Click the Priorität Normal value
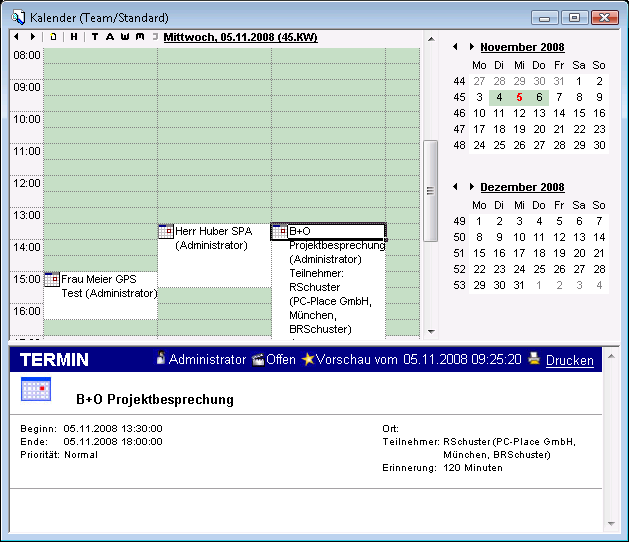Image resolution: width=629 pixels, height=542 pixels. coord(81,455)
